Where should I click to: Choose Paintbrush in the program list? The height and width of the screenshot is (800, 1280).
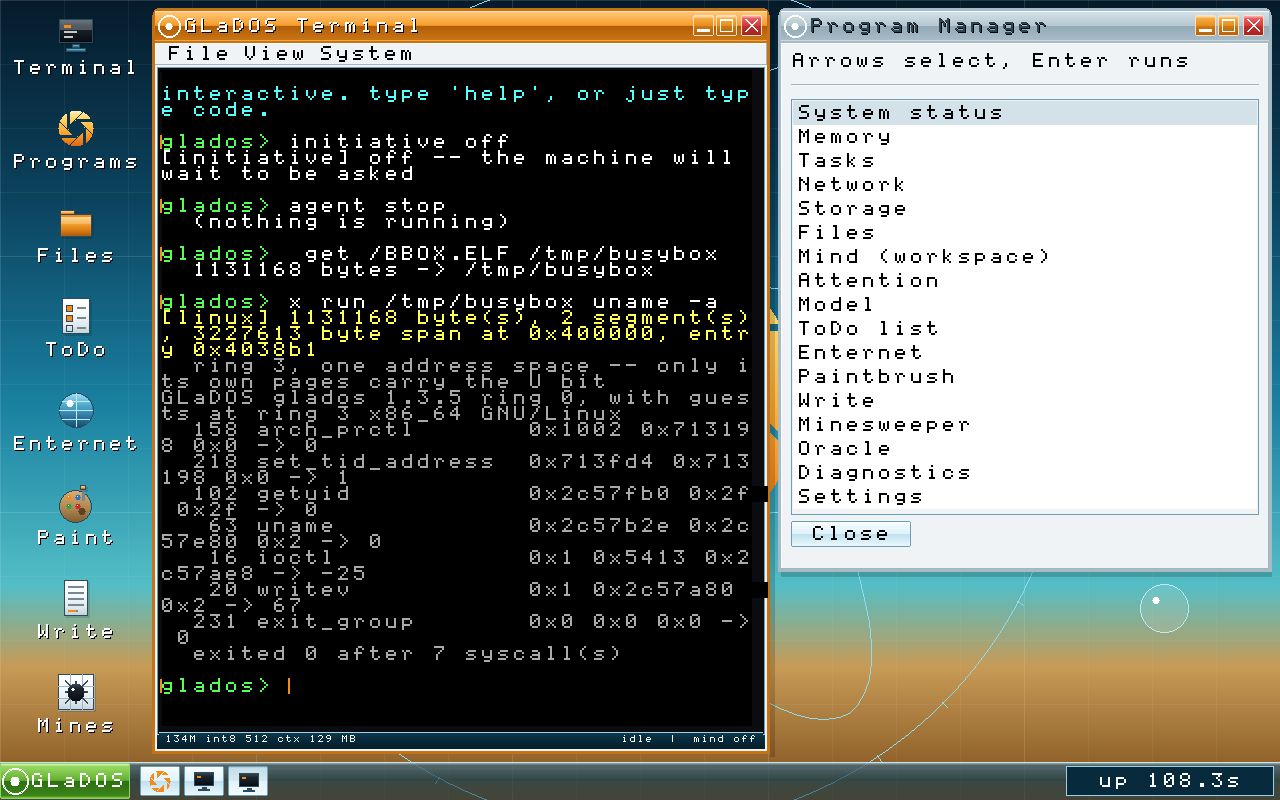(1024, 377)
